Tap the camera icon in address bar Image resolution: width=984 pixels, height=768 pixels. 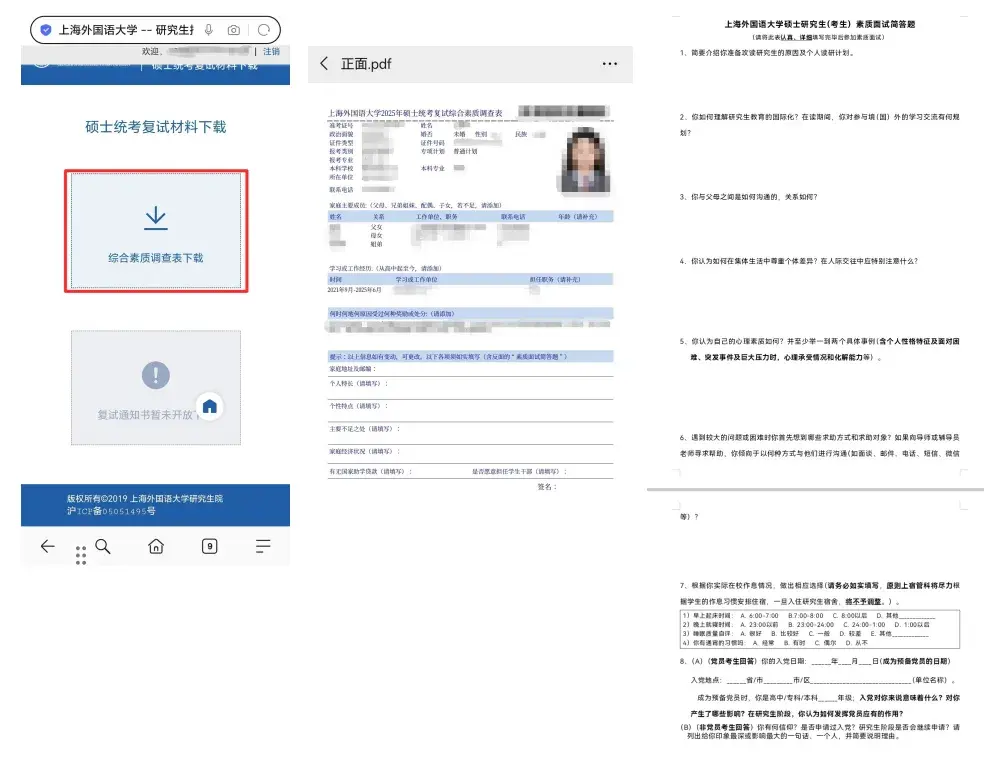(234, 30)
